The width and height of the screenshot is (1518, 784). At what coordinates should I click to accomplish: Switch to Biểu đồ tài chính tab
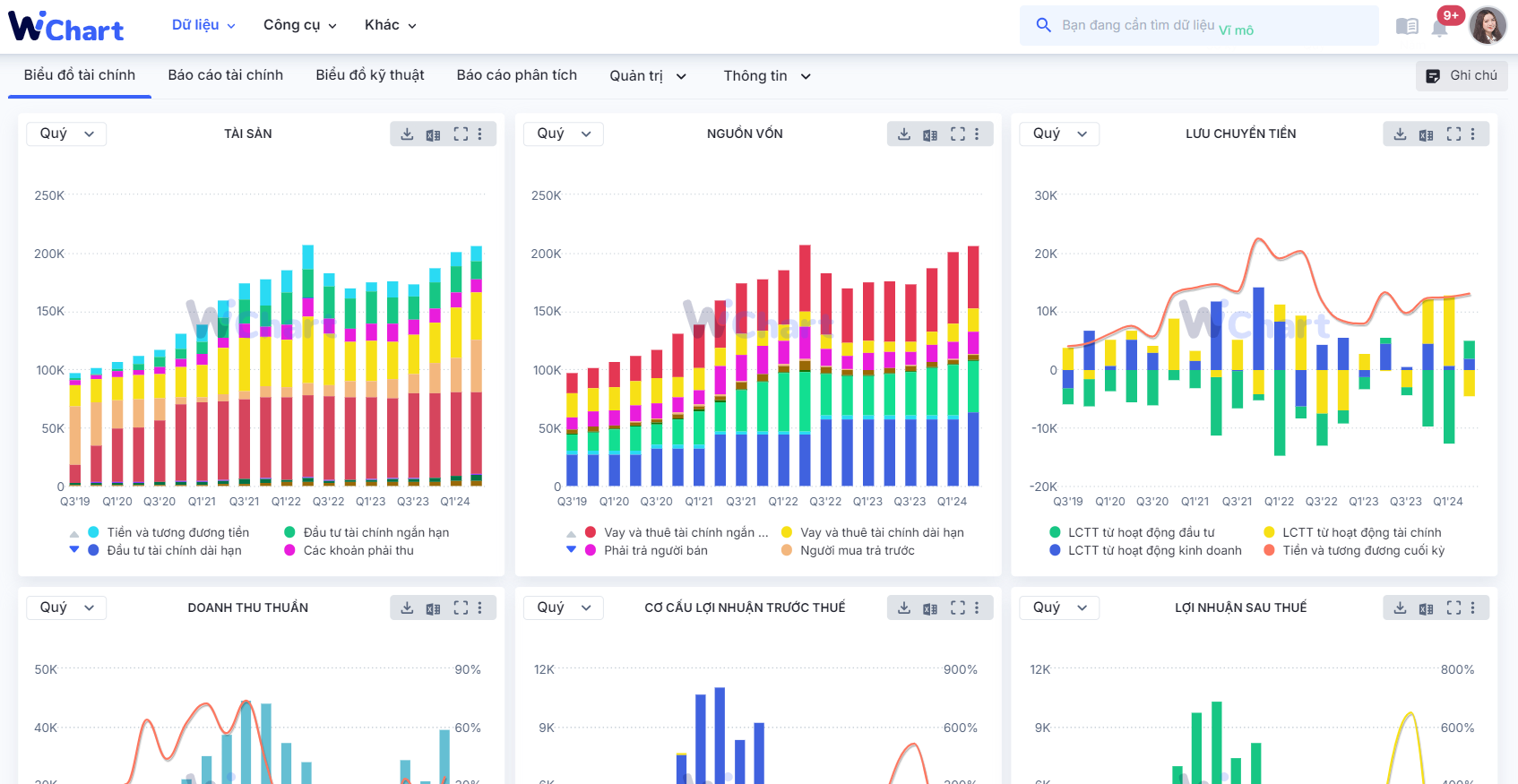[x=80, y=75]
